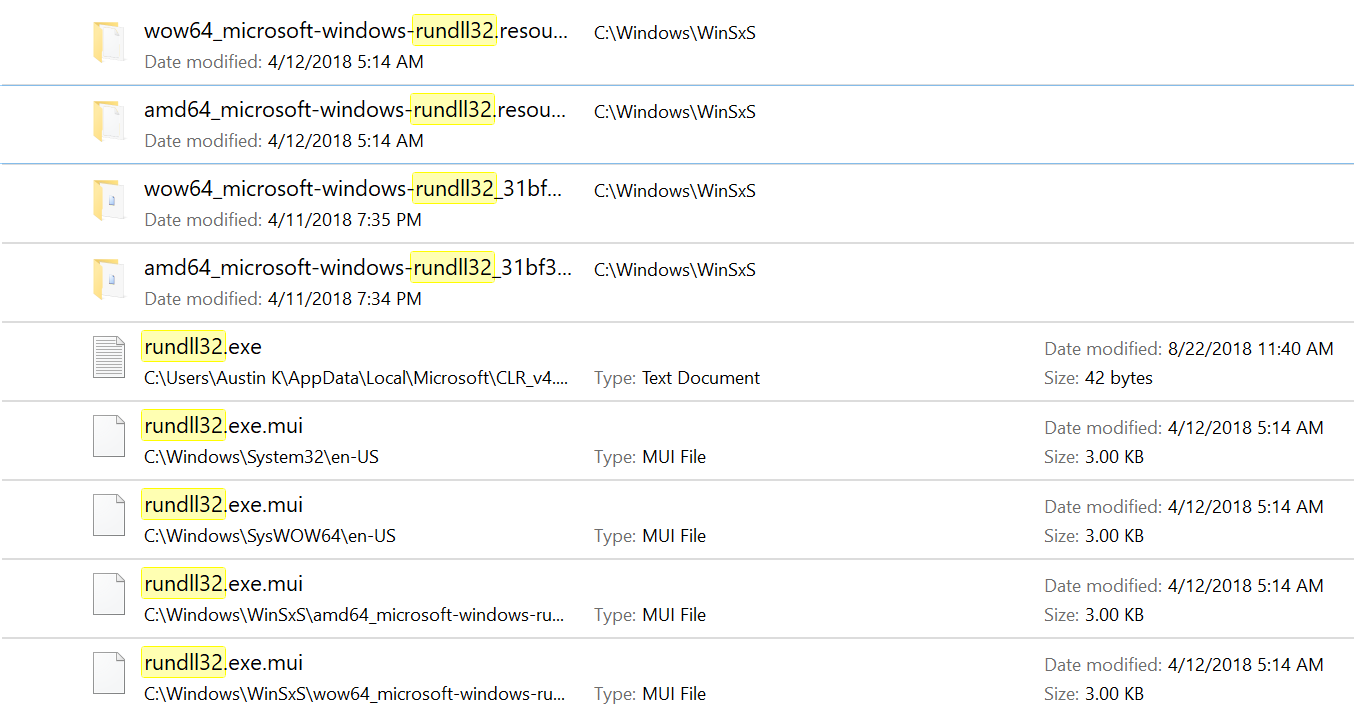Viewport: 1354px width, 716px height.
Task: Click folder icon of wow64 rundll32.resou… folder
Action: (x=109, y=42)
